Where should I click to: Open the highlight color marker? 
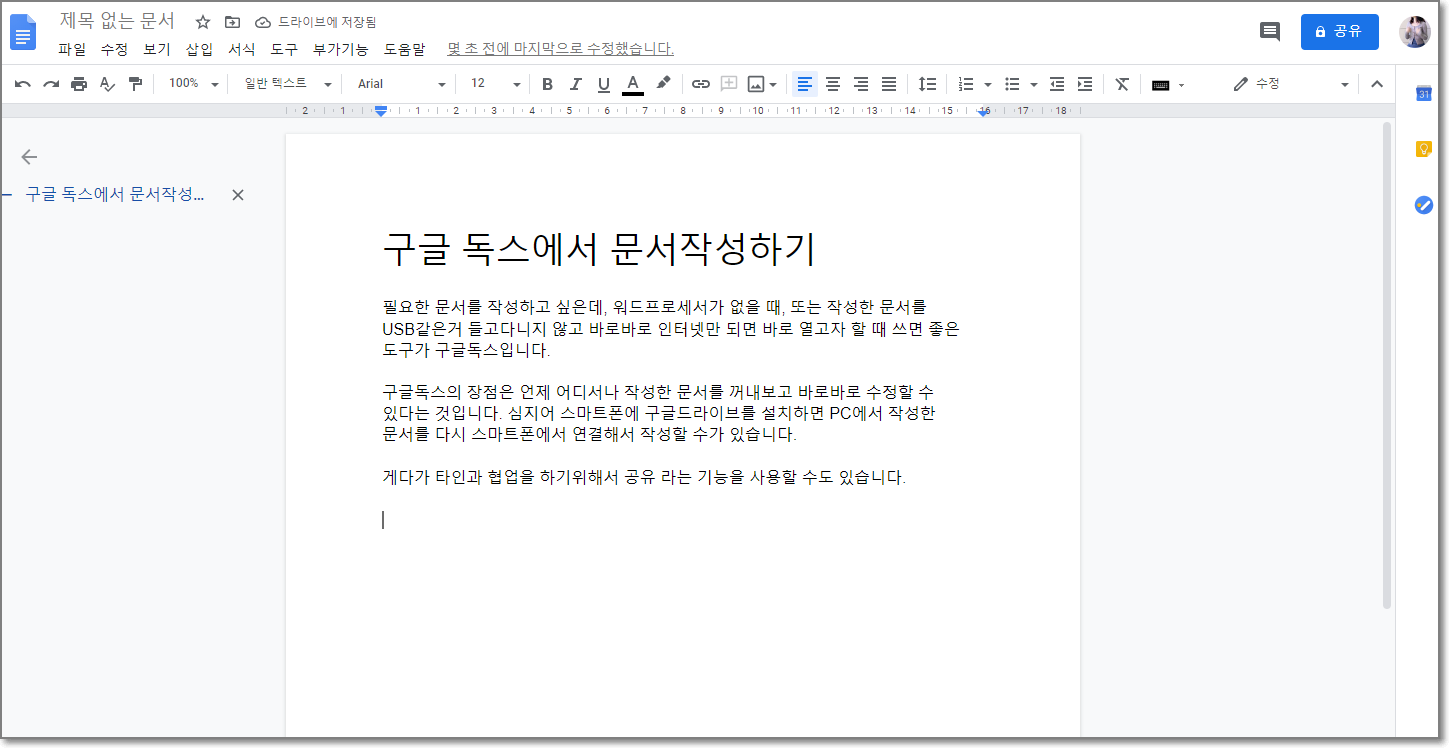click(662, 84)
